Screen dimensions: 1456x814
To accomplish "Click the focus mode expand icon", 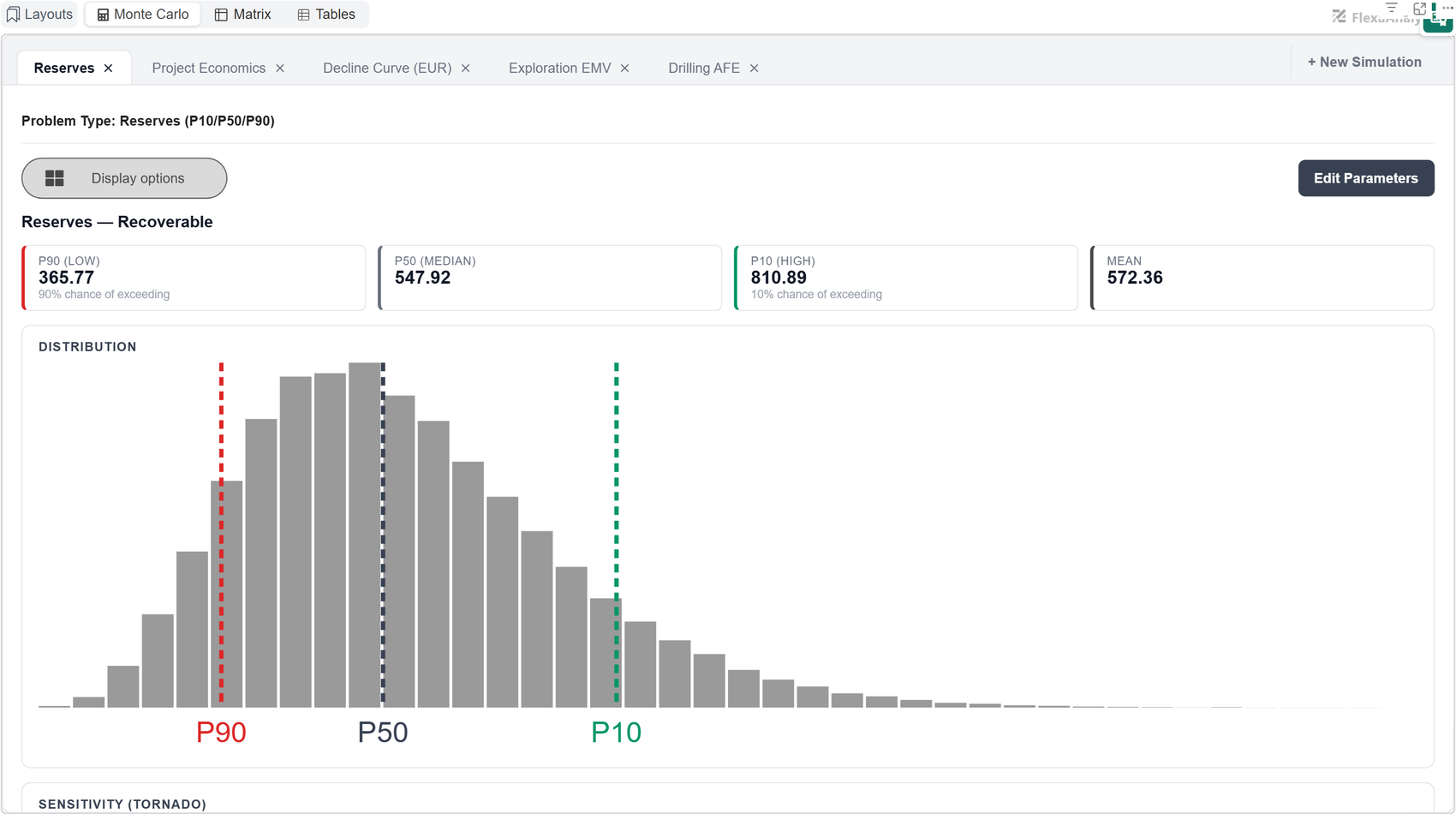I will click(1419, 8).
